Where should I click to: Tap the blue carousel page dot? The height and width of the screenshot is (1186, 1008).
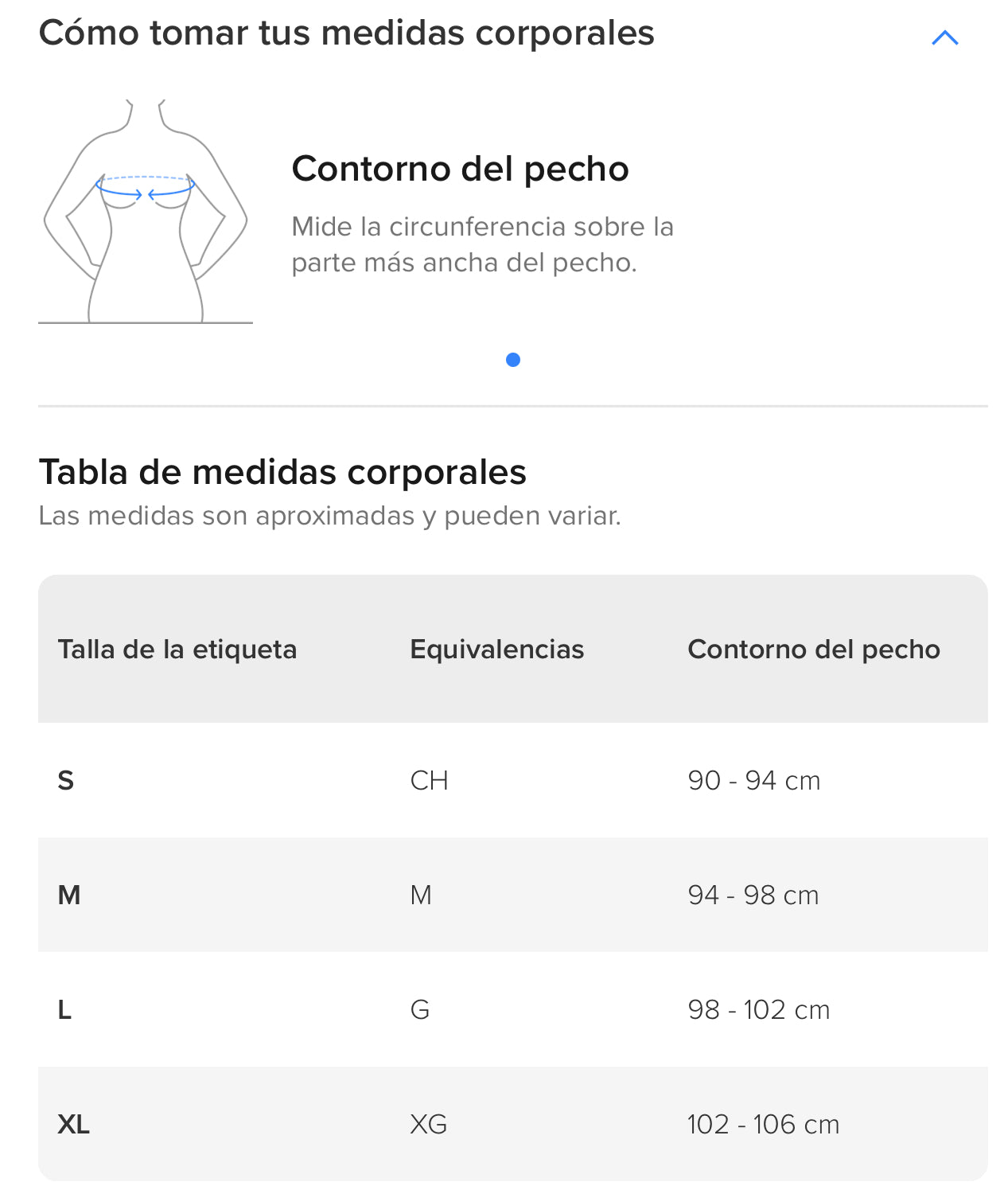coord(513,360)
